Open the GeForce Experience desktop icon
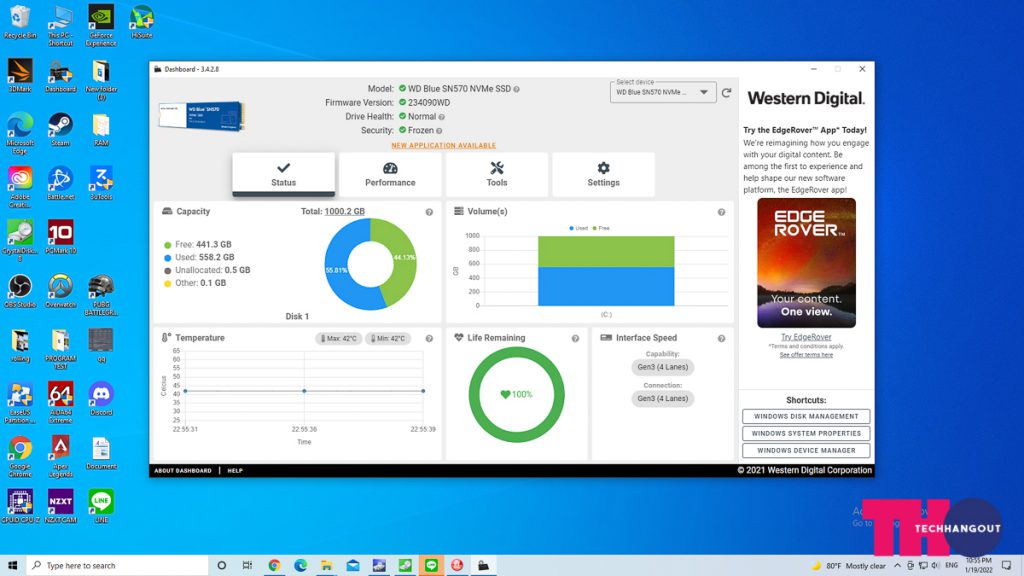 pos(101,25)
